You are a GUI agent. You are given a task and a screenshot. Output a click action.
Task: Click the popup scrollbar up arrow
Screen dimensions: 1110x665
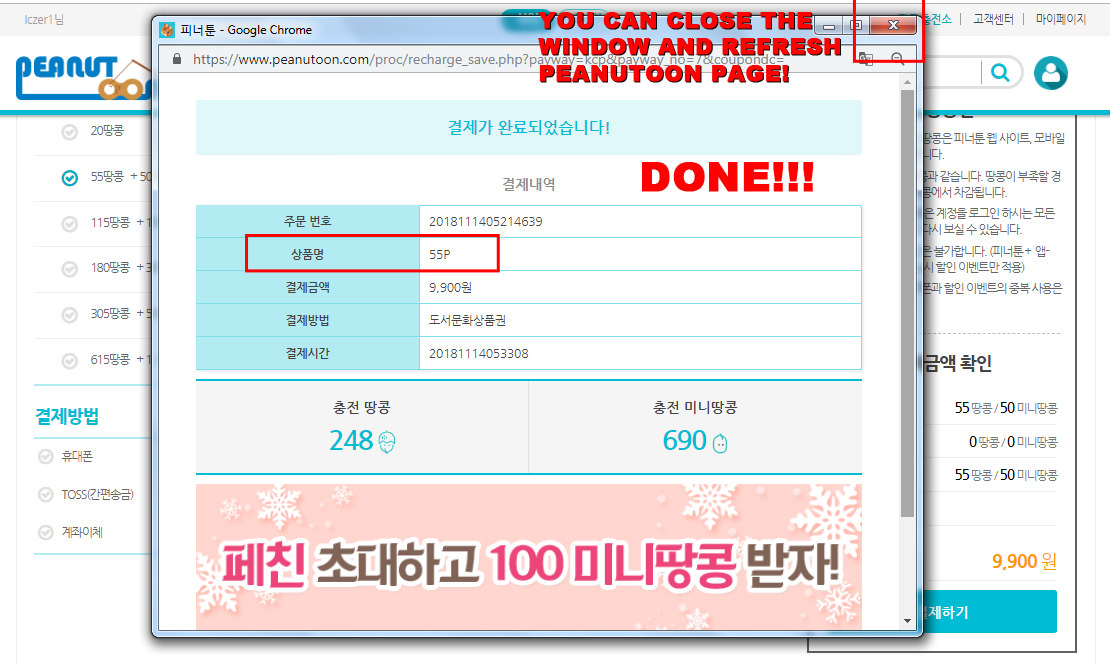click(x=907, y=83)
